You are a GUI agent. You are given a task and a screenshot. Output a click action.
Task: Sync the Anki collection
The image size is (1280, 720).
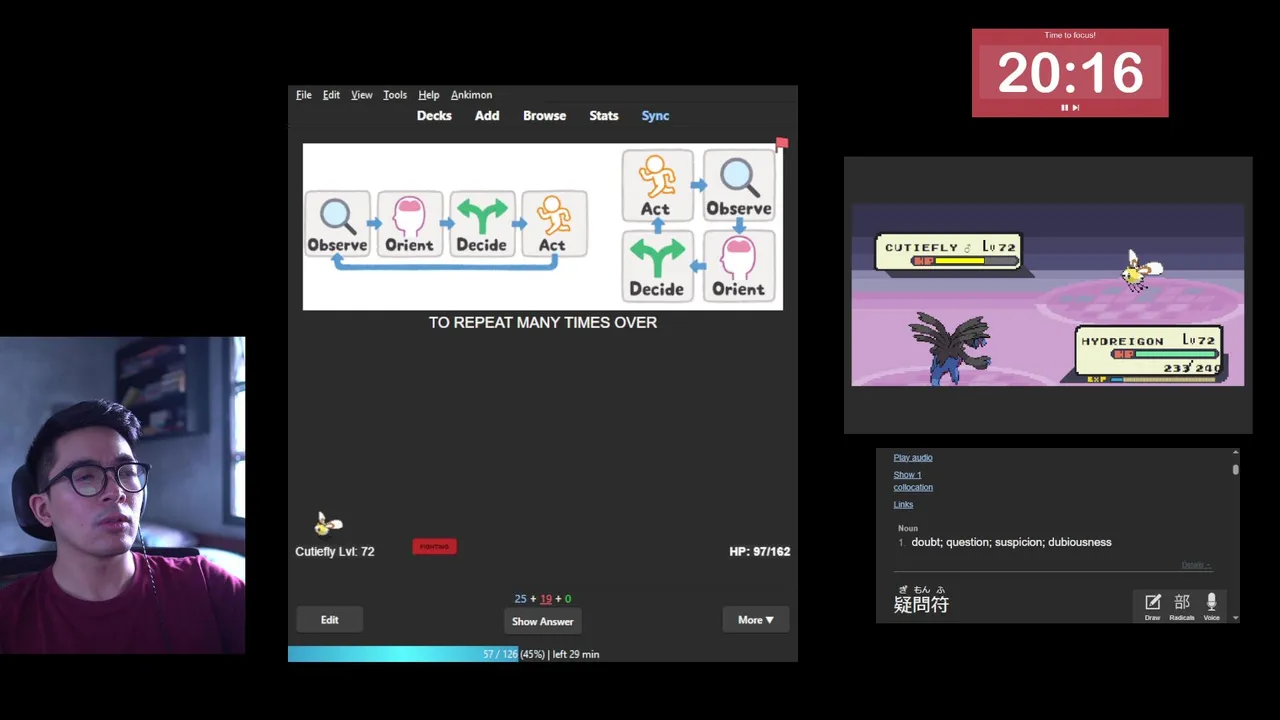coord(655,116)
